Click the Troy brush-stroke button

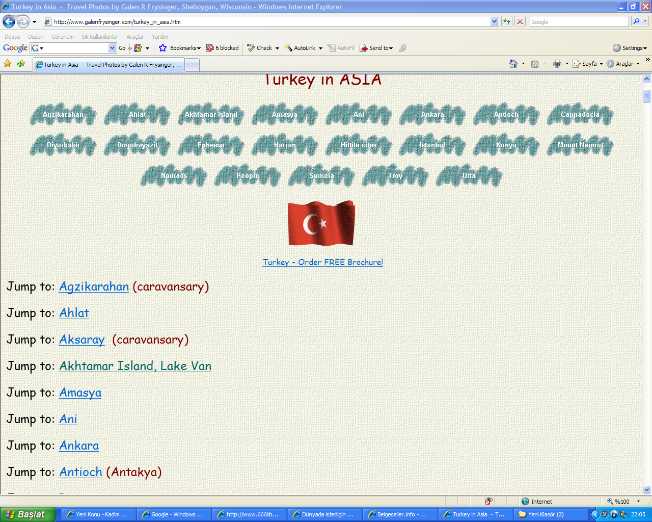point(395,176)
